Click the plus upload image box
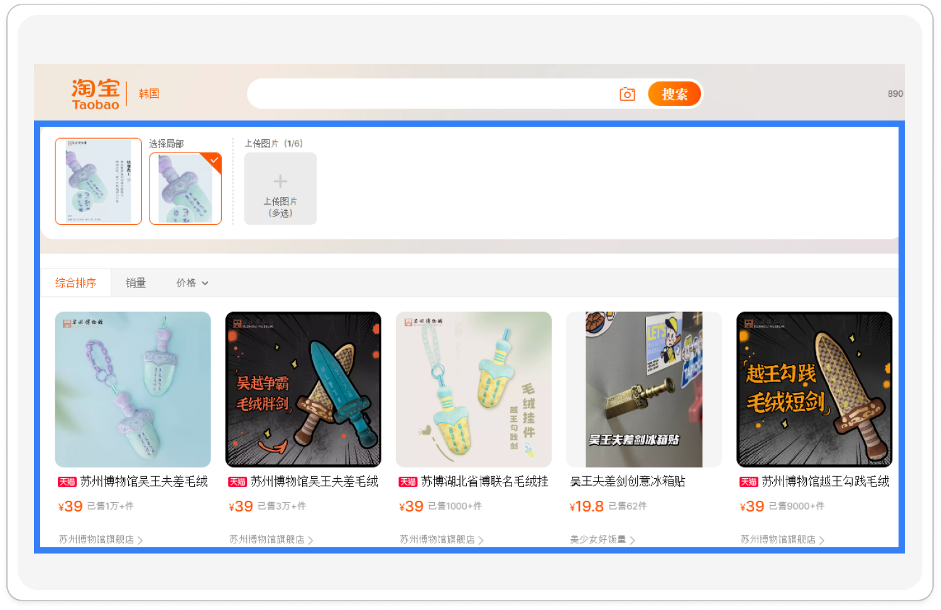Image resolution: width=941 pixels, height=610 pixels. pyautogui.click(x=280, y=189)
